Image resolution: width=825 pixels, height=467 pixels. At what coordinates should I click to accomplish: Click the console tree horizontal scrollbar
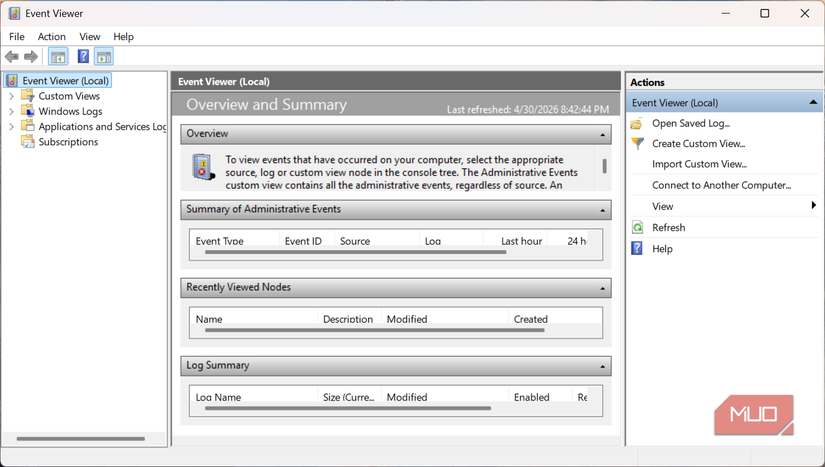point(81,439)
